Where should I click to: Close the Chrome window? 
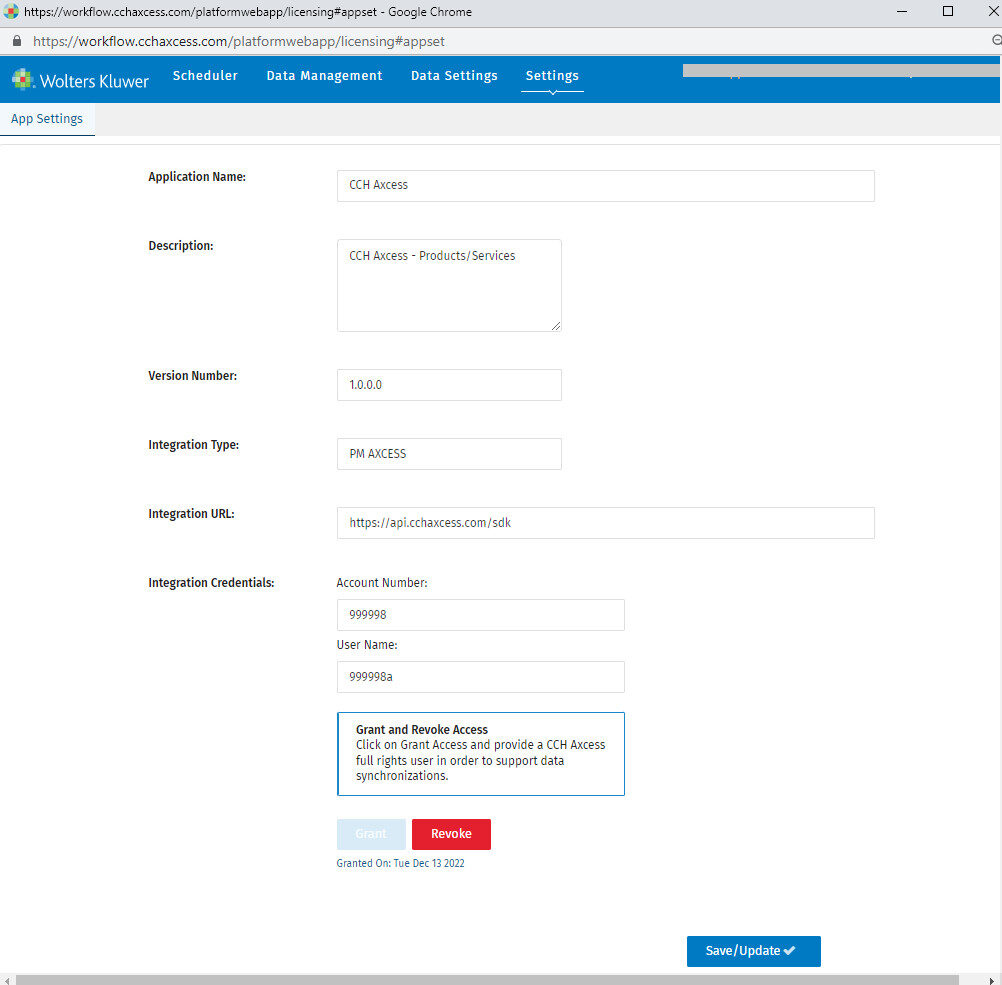tap(994, 12)
